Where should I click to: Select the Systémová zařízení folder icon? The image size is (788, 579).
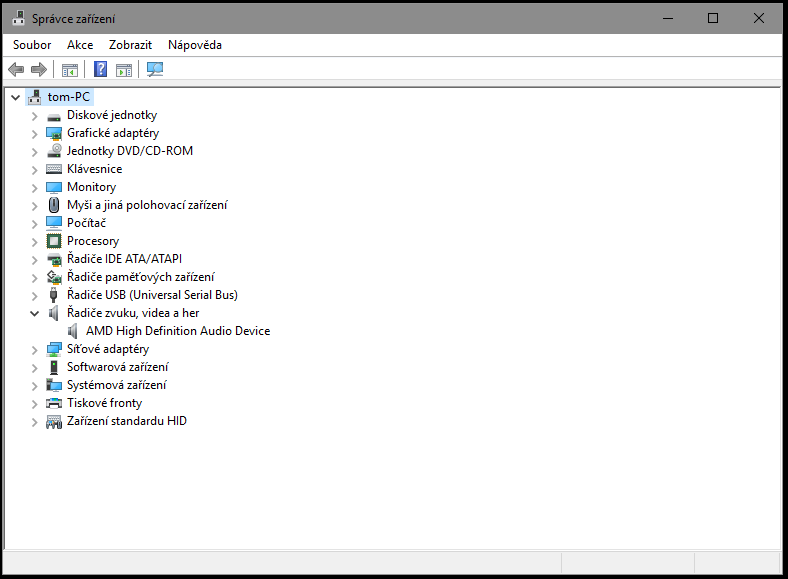[x=54, y=385]
